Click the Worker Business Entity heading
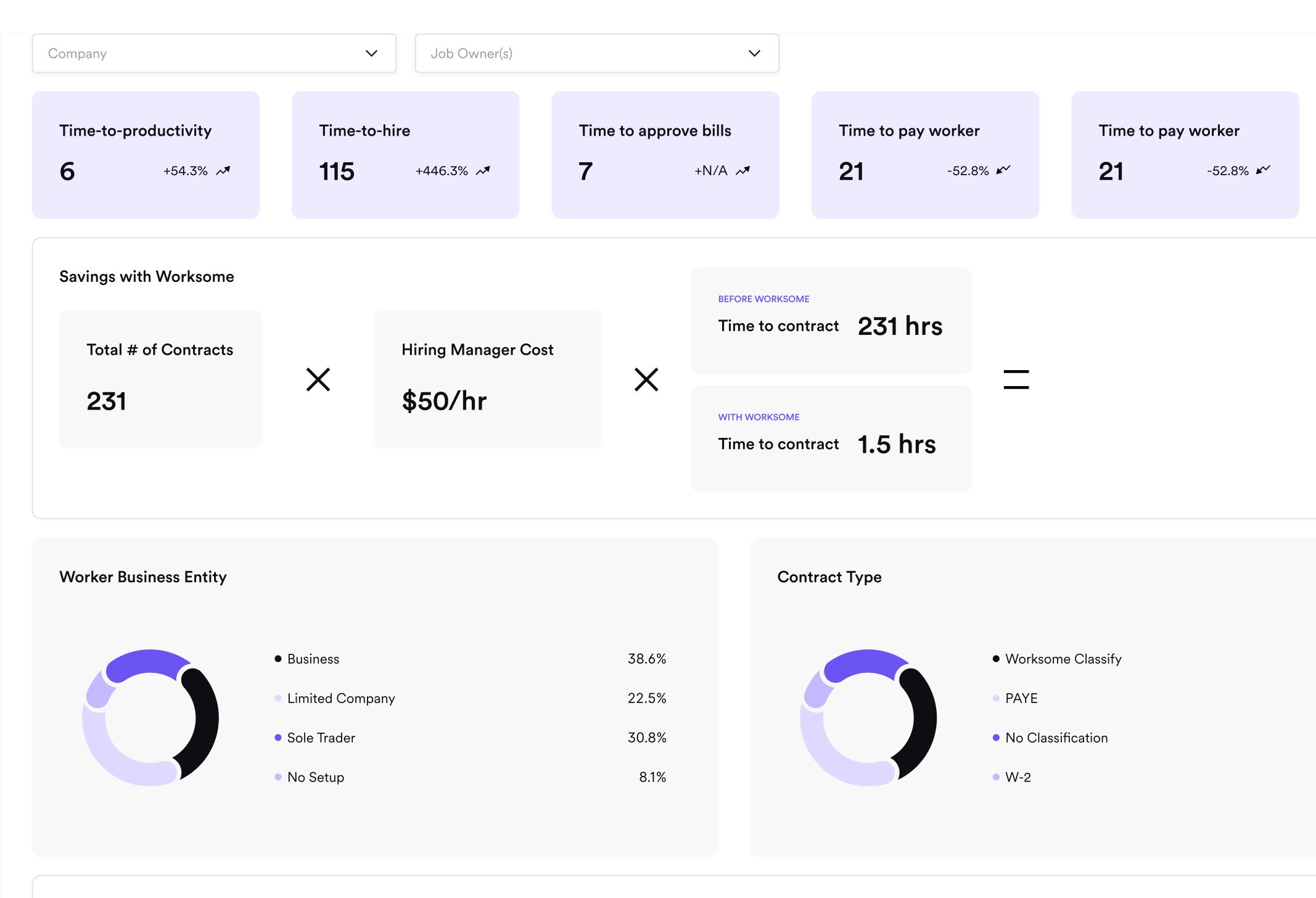The width and height of the screenshot is (1316, 898). click(x=143, y=577)
